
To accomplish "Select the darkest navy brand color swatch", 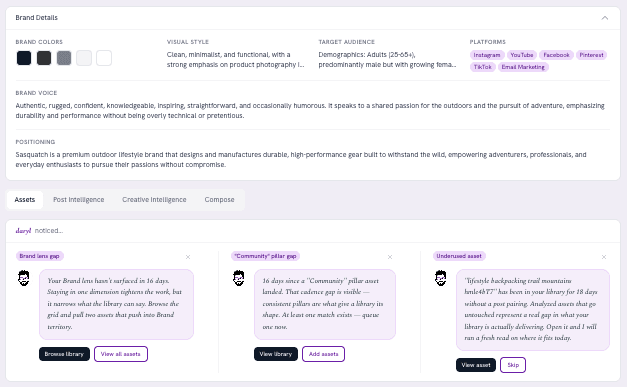I will click(x=24, y=58).
